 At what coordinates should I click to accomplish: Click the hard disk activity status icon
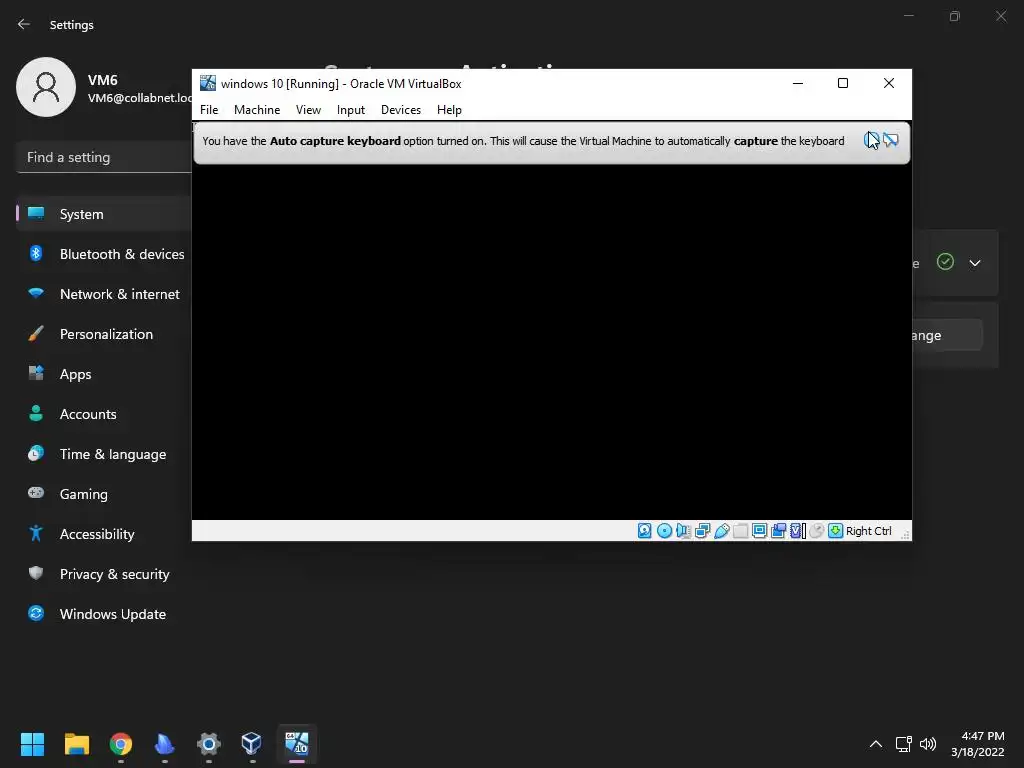[x=645, y=531]
